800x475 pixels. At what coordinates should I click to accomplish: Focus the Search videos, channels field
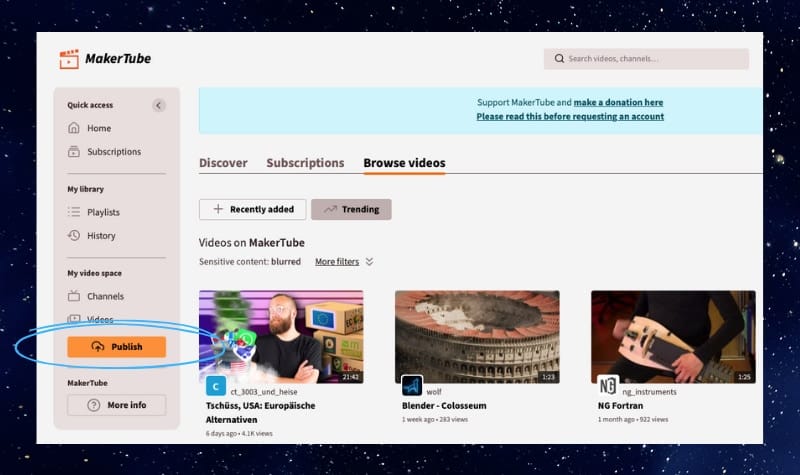click(x=646, y=59)
